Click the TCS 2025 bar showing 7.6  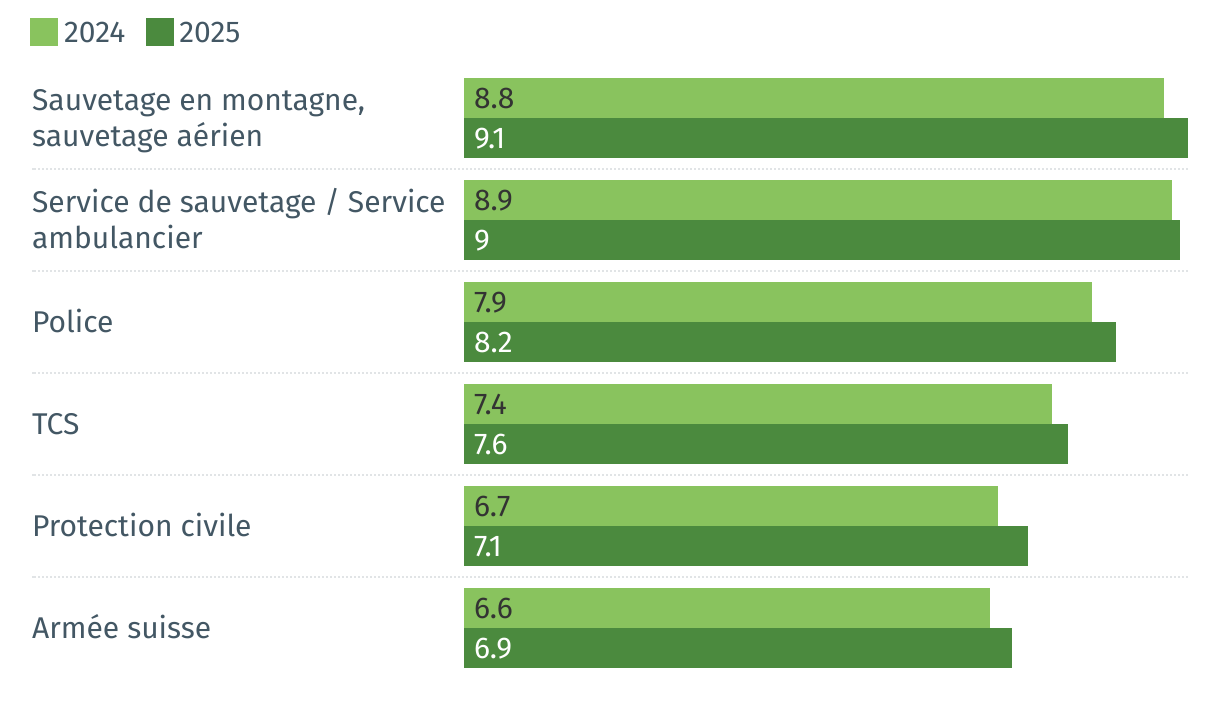pos(765,444)
